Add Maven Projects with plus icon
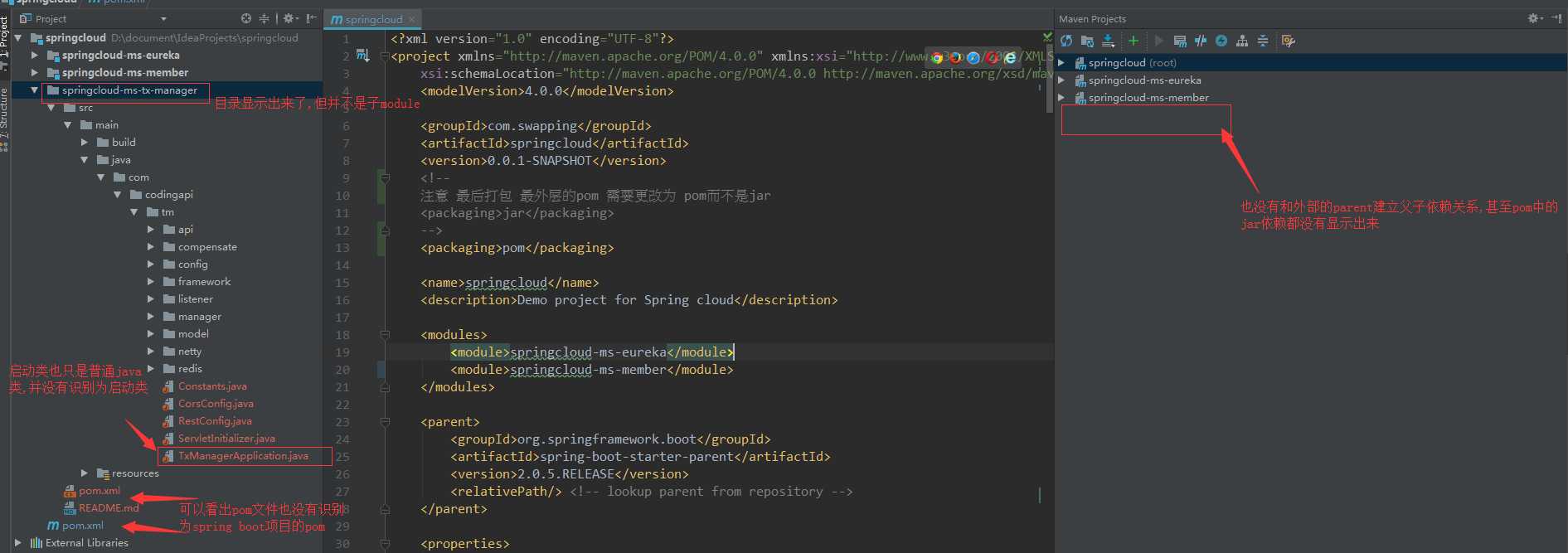 coord(1133,41)
